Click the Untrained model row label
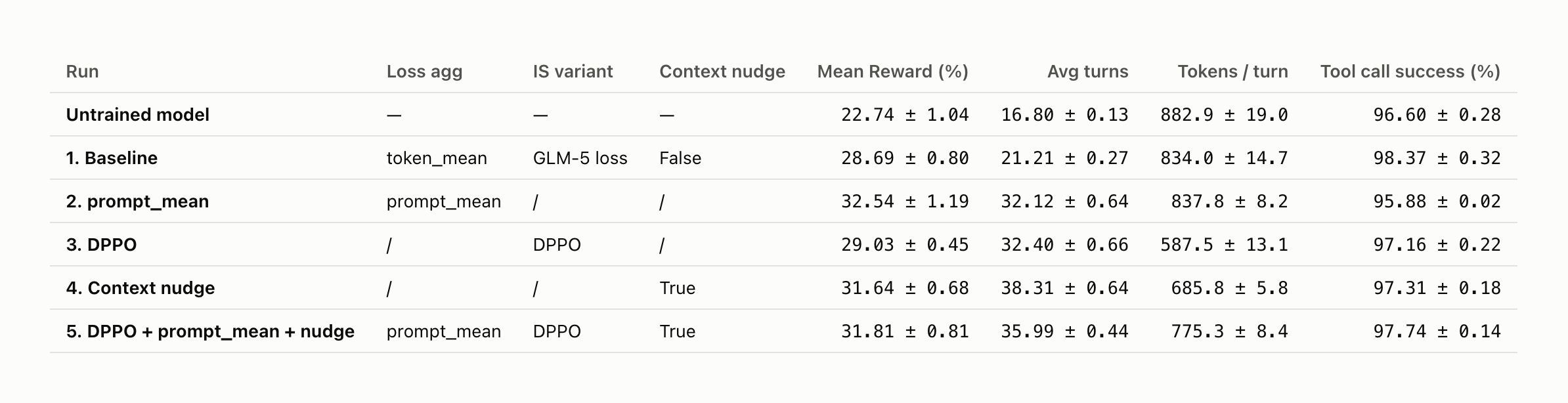 tap(137, 115)
